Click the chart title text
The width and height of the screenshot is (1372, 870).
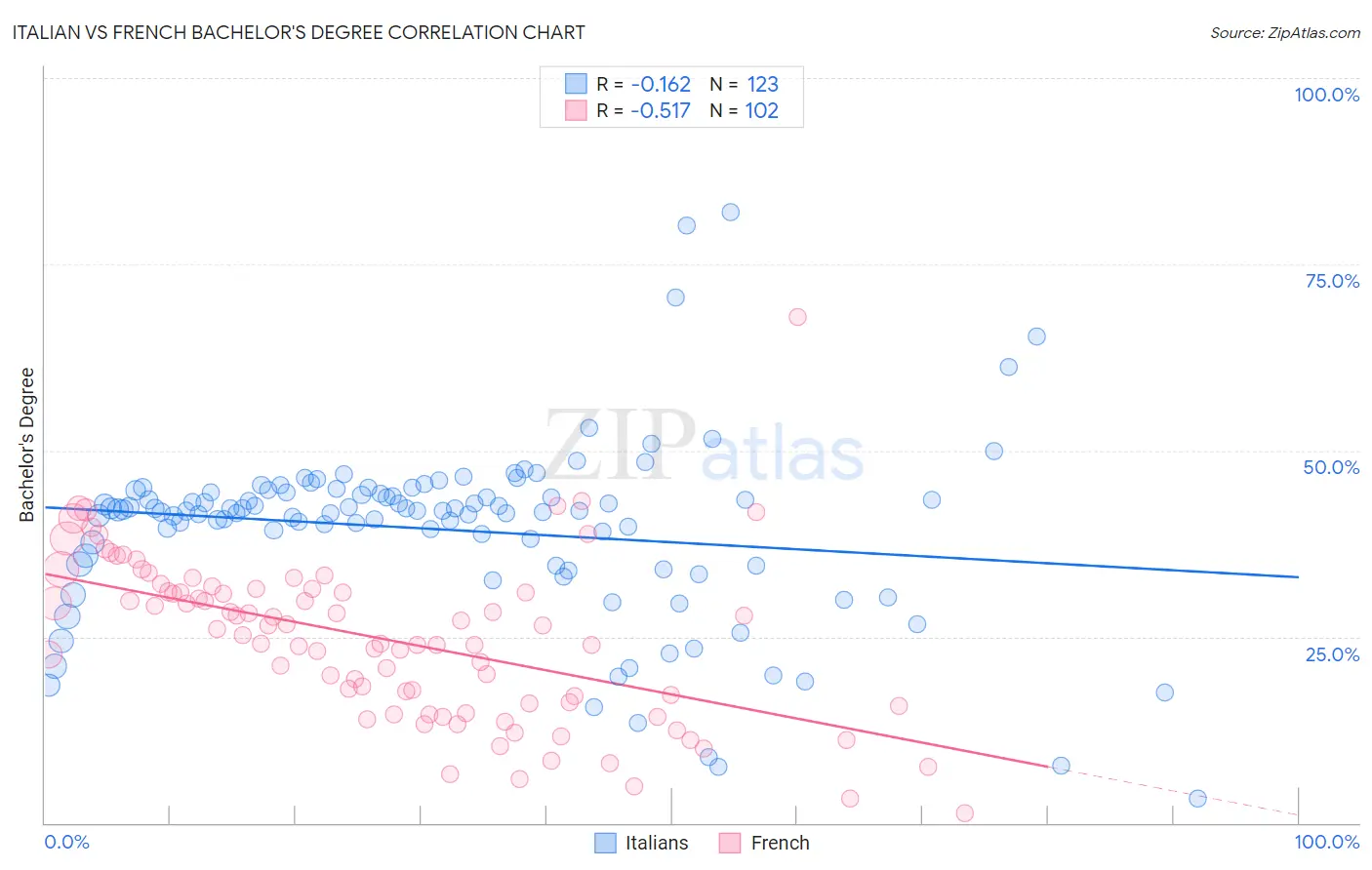click(x=299, y=32)
